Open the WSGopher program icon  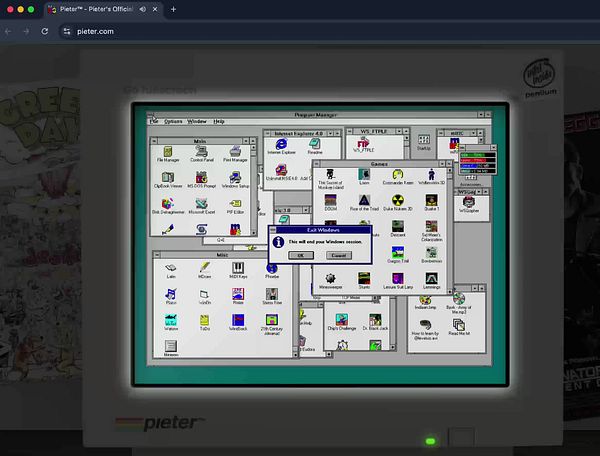(469, 205)
